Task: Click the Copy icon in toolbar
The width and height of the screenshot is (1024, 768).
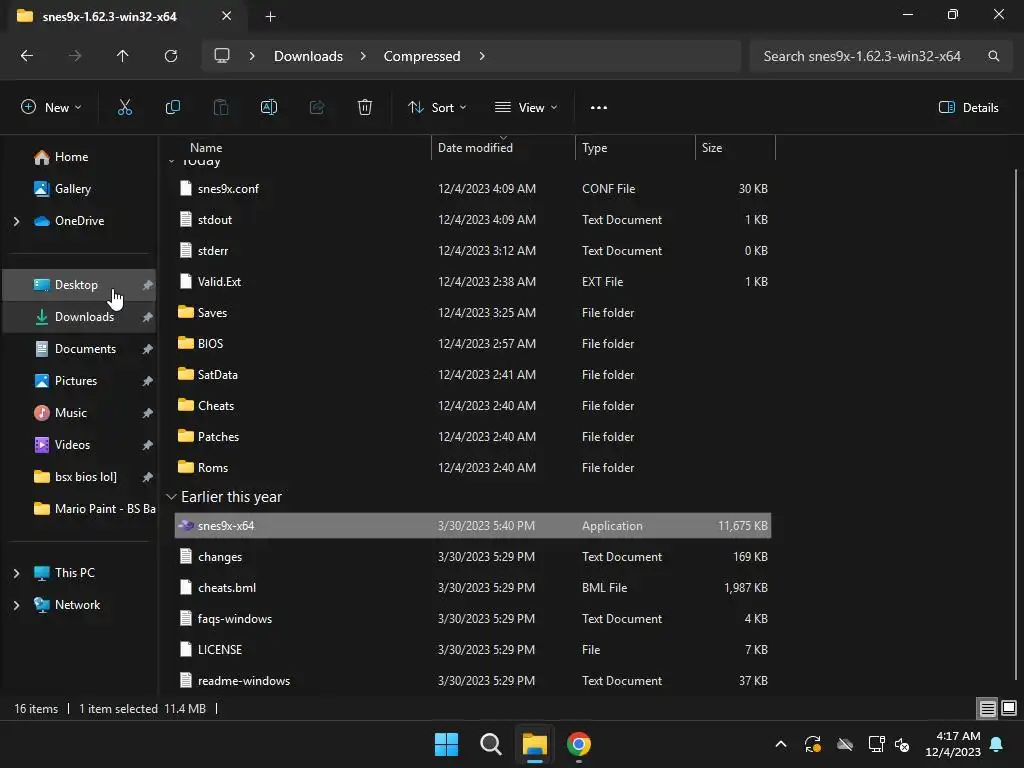Action: (172, 108)
